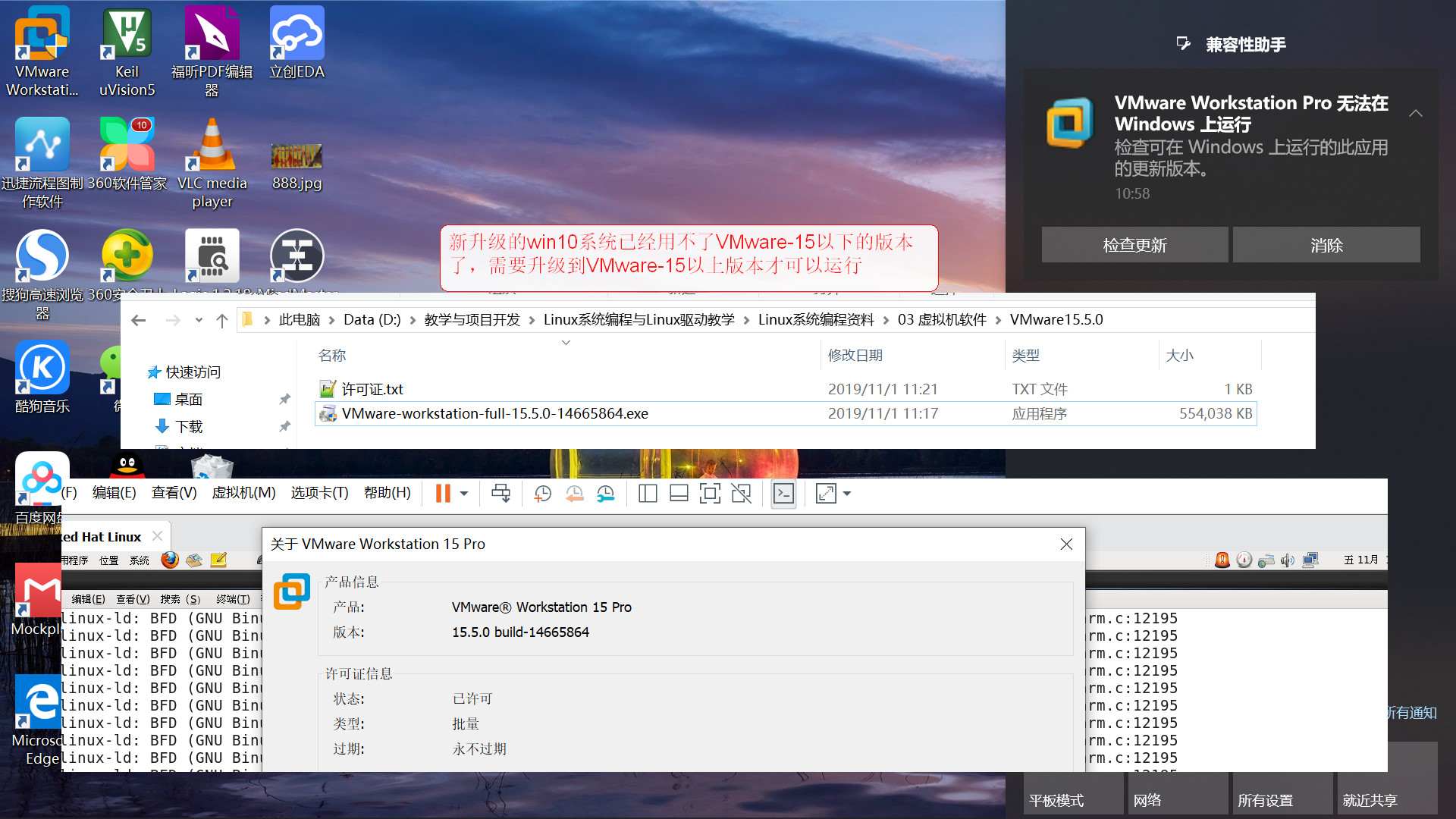The width and height of the screenshot is (1456, 819).
Task: Click the Pause virtual machine button
Action: tap(443, 494)
